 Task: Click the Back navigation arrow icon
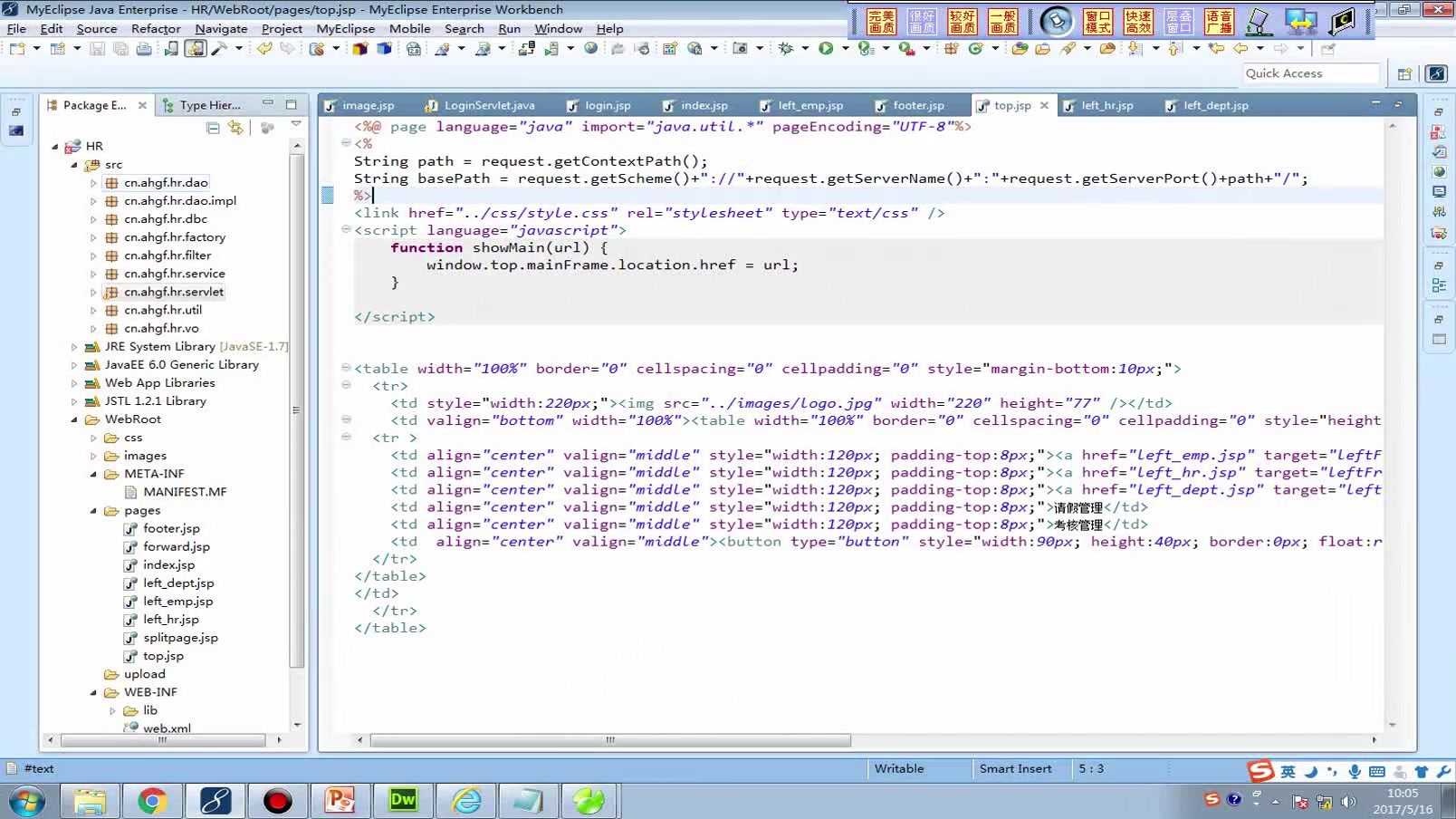pos(1240,49)
